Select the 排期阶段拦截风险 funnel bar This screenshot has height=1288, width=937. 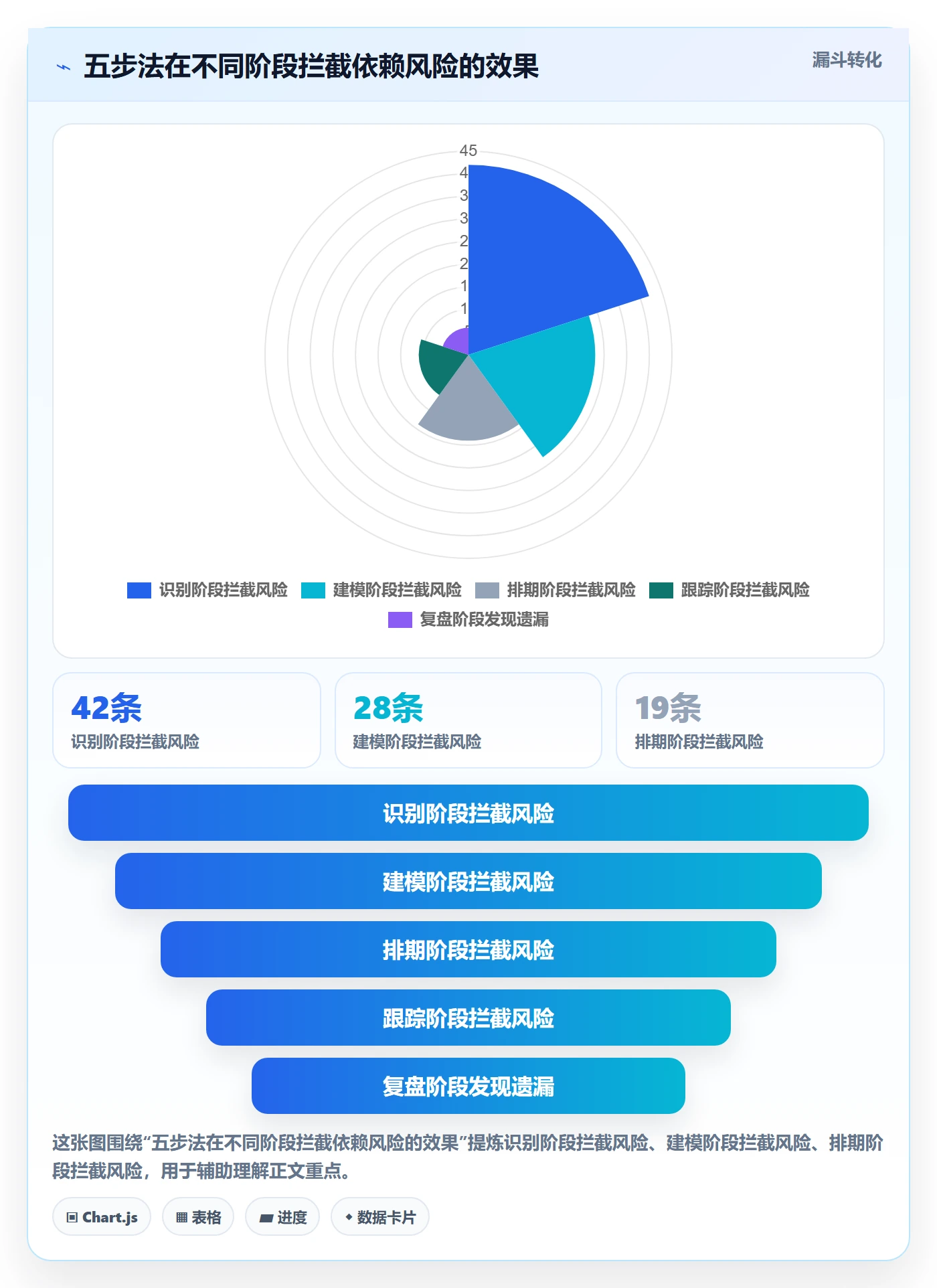coord(468,949)
